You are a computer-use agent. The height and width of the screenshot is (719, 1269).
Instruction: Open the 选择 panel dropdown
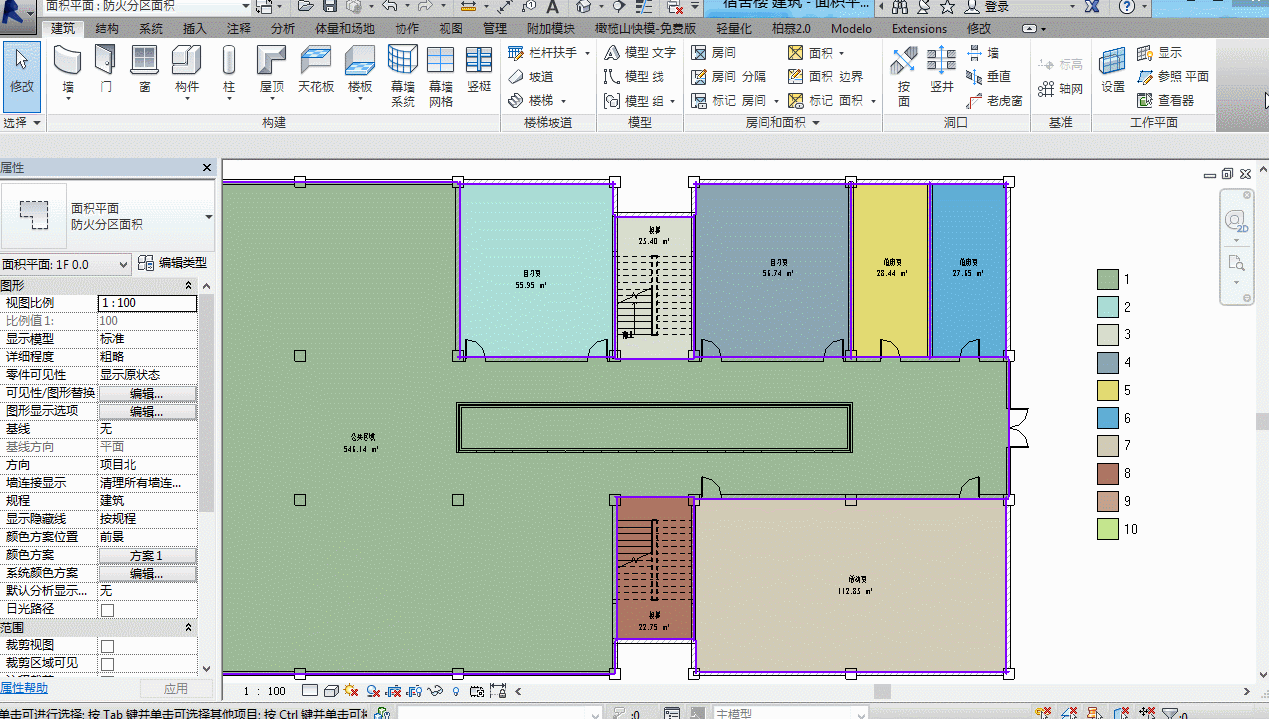pos(22,123)
